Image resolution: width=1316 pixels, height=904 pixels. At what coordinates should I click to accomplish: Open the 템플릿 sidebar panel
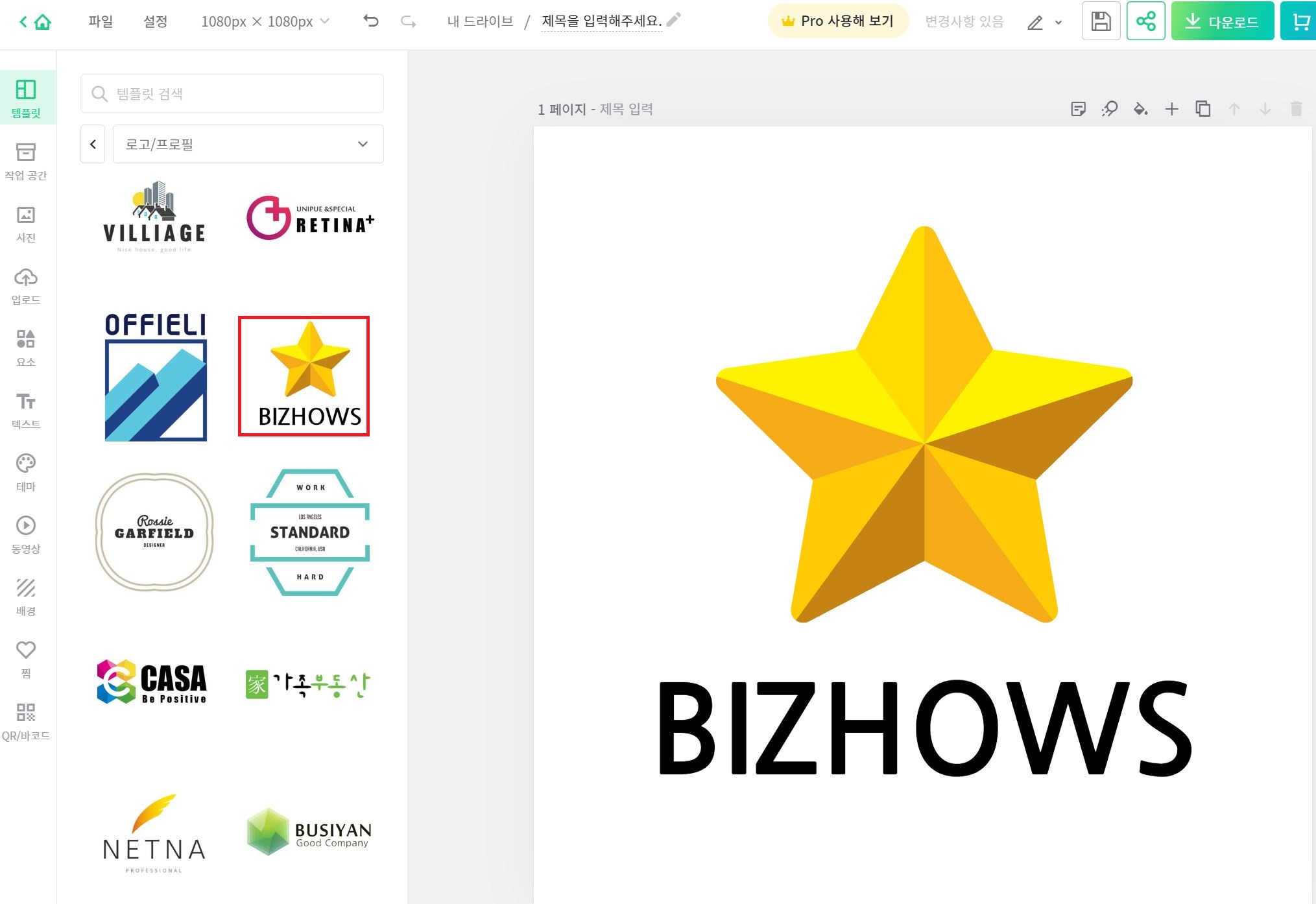pos(26,98)
